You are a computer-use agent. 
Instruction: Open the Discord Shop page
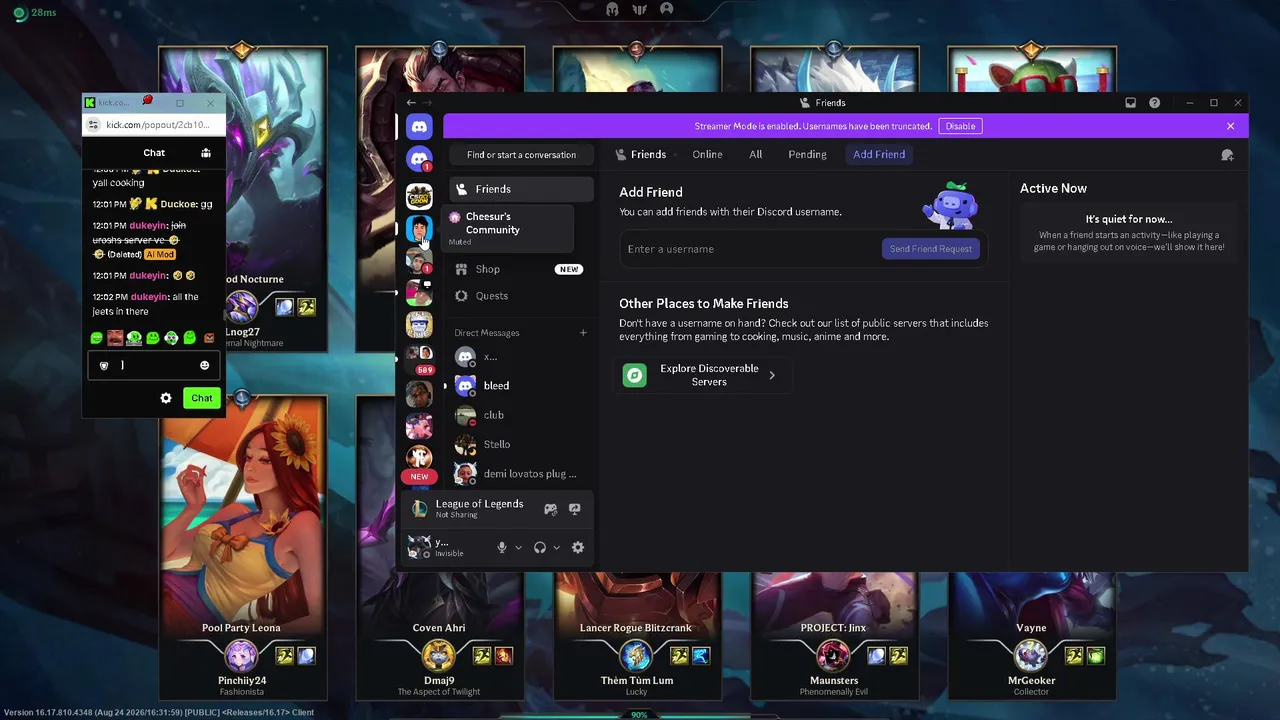[x=521, y=269]
